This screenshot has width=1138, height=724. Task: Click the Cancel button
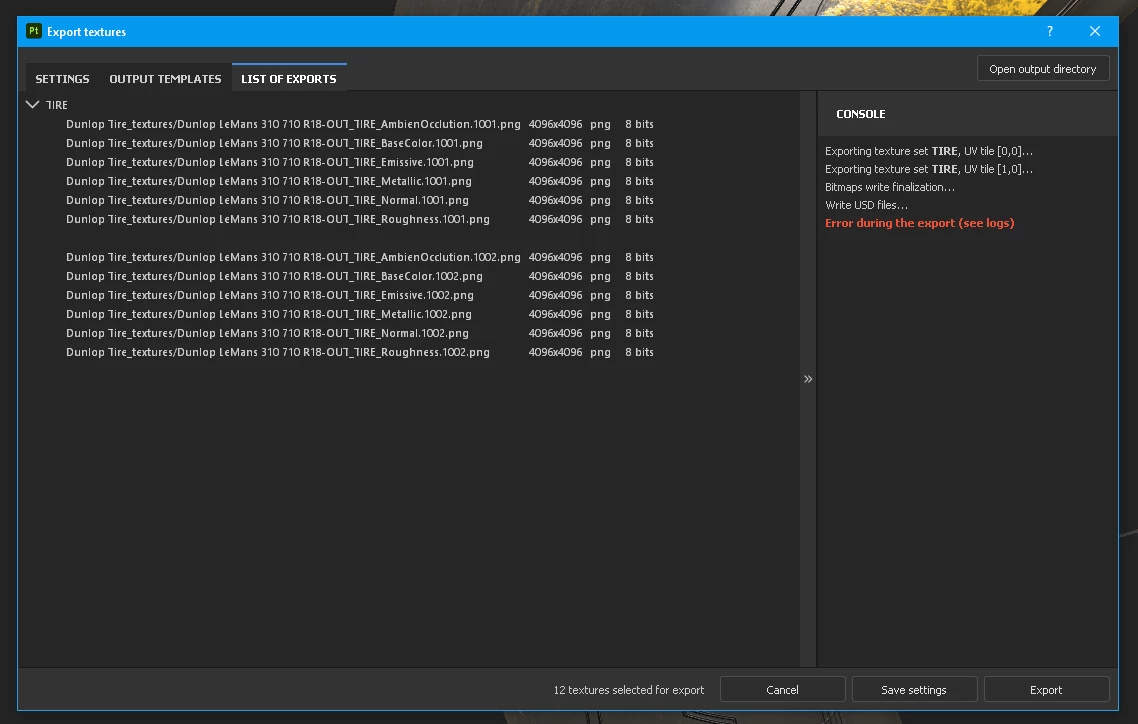tap(782, 690)
